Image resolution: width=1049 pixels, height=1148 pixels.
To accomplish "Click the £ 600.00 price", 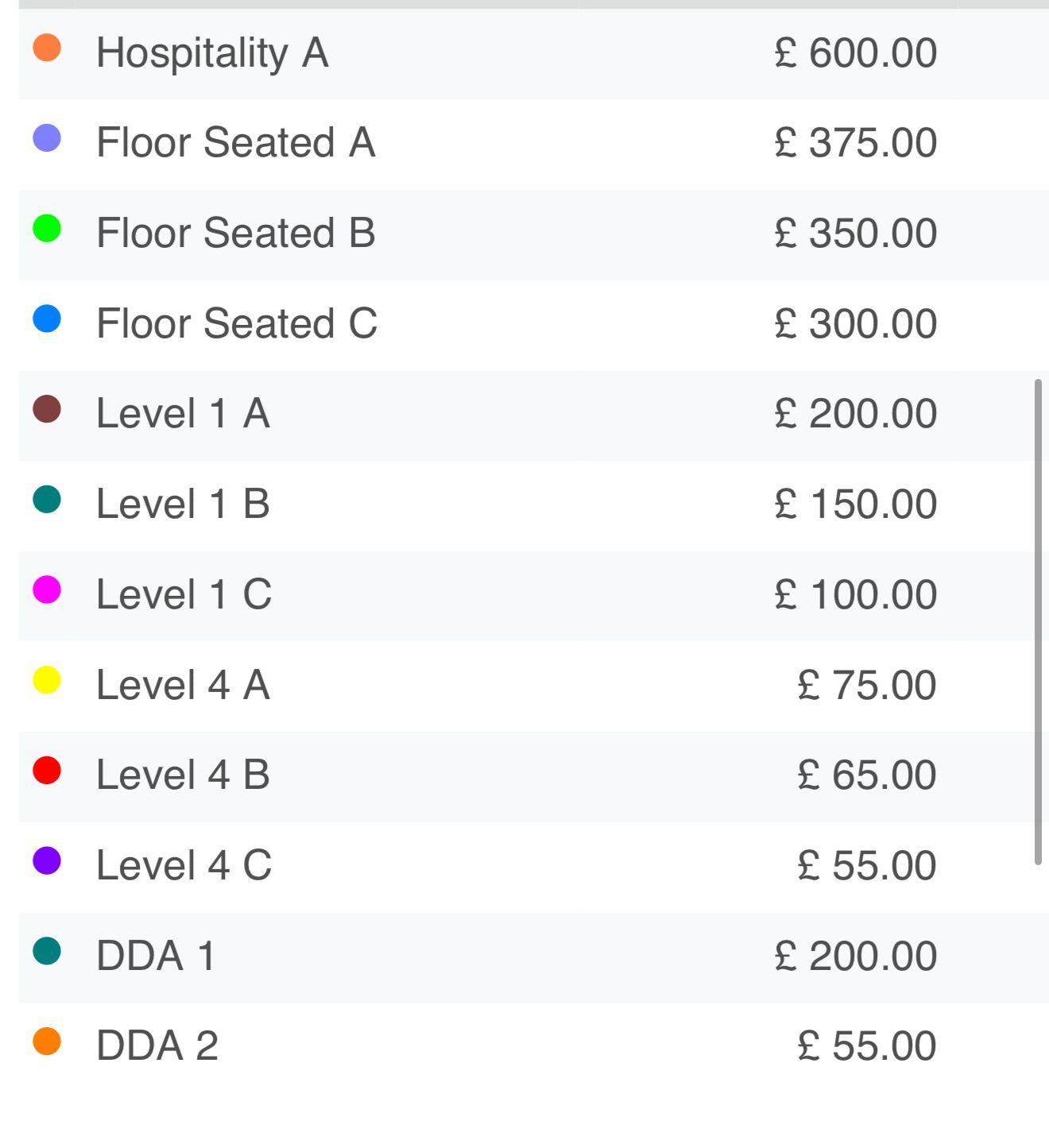I will pyautogui.click(x=855, y=54).
